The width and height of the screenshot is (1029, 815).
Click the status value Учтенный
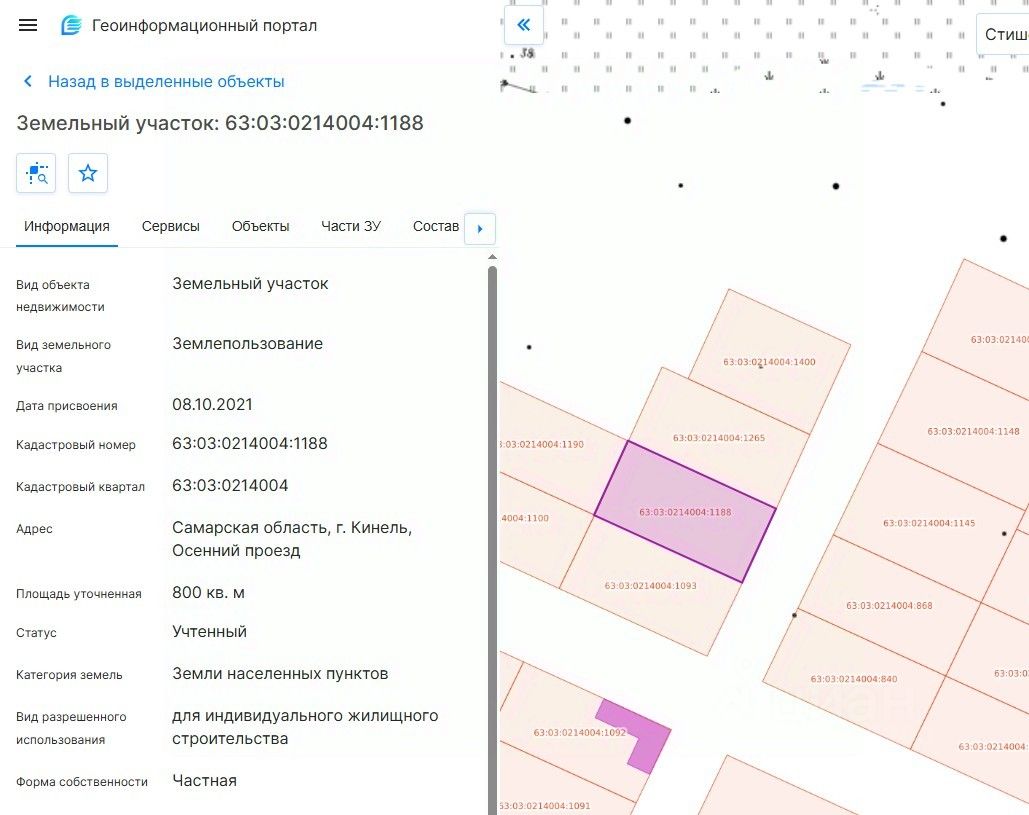(x=209, y=632)
